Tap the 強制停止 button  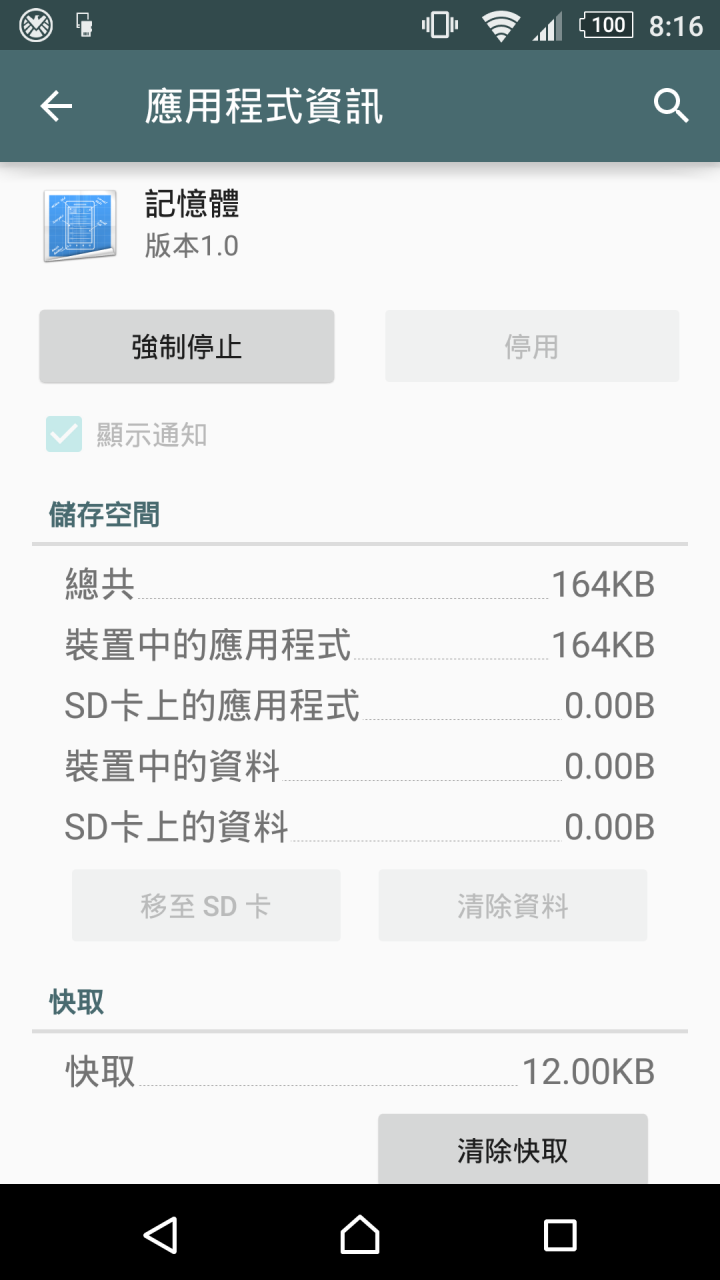(x=187, y=346)
